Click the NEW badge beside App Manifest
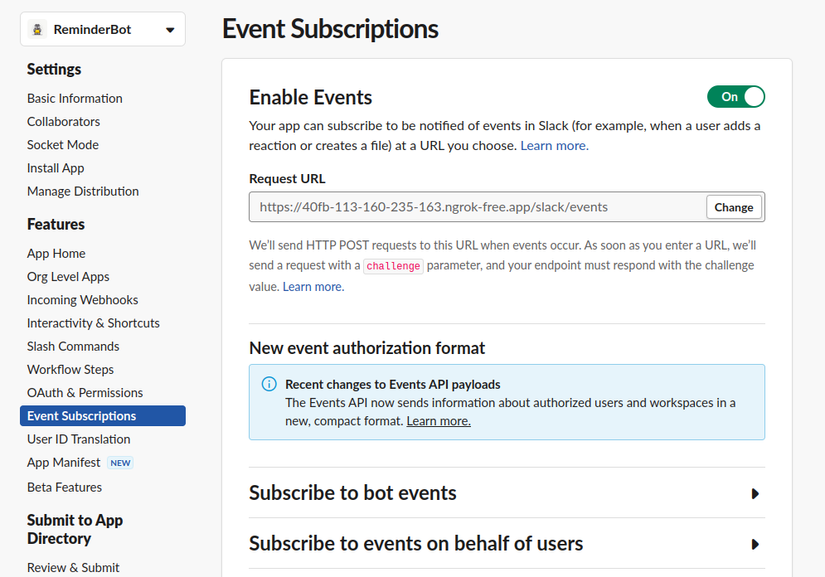This screenshot has width=825, height=577. (120, 463)
